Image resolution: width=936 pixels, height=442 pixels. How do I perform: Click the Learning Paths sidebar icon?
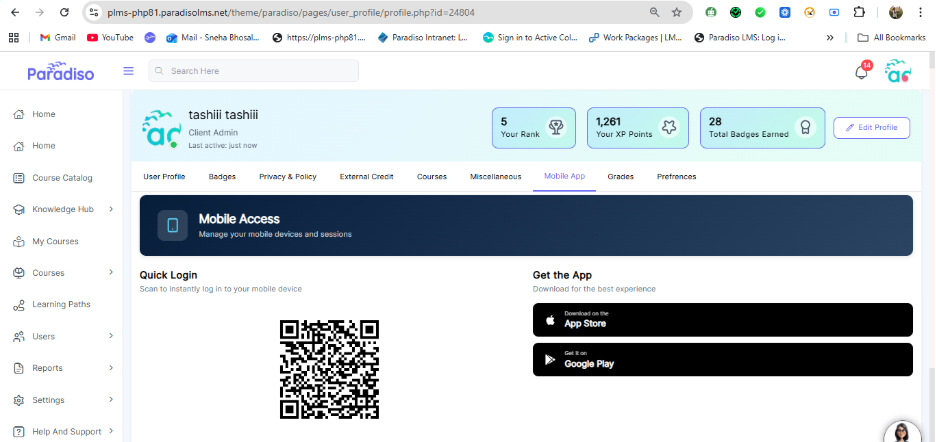click(18, 305)
